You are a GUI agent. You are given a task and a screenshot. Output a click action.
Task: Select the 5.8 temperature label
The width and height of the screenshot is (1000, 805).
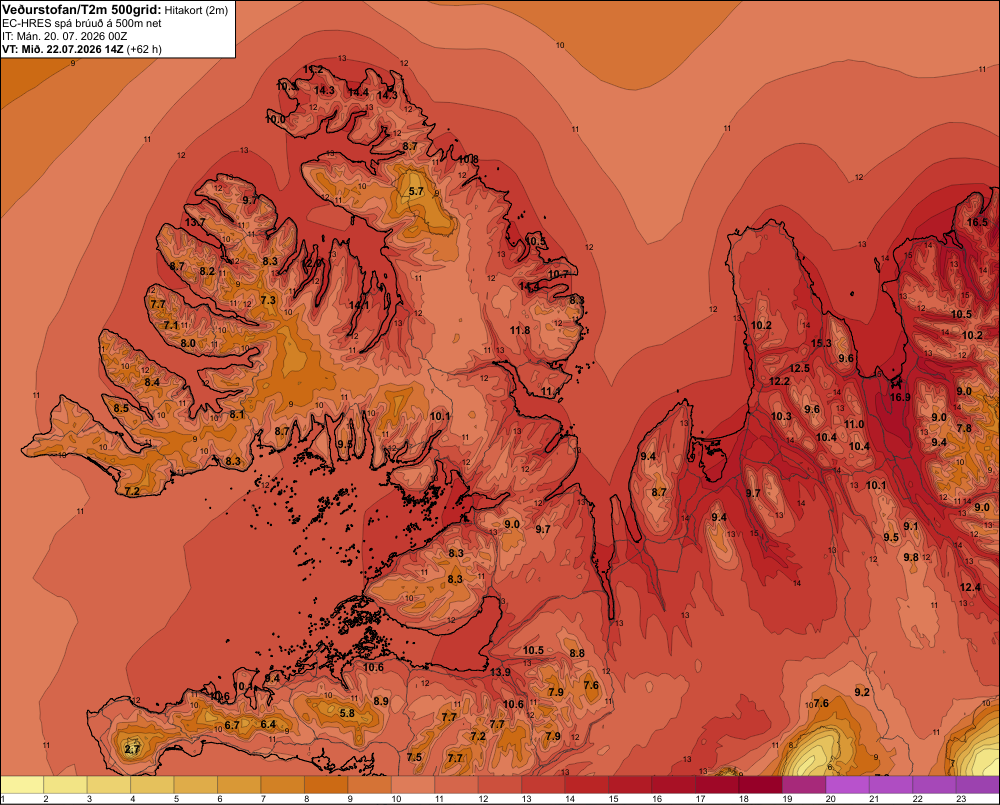(347, 713)
